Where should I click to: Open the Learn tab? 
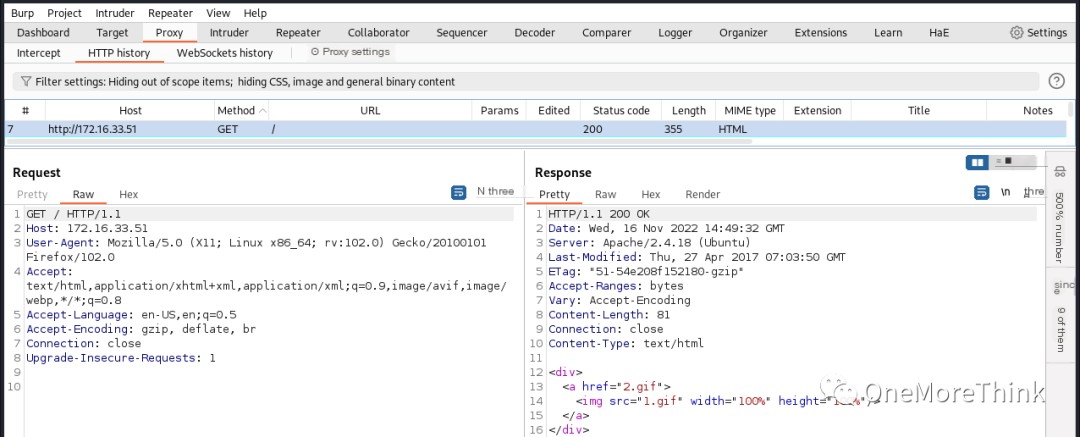(x=889, y=32)
